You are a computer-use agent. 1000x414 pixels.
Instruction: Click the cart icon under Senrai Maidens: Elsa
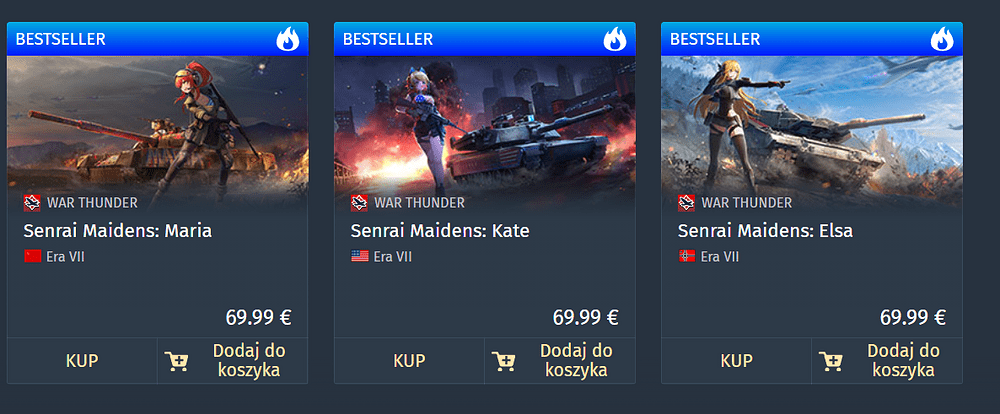[x=830, y=361]
